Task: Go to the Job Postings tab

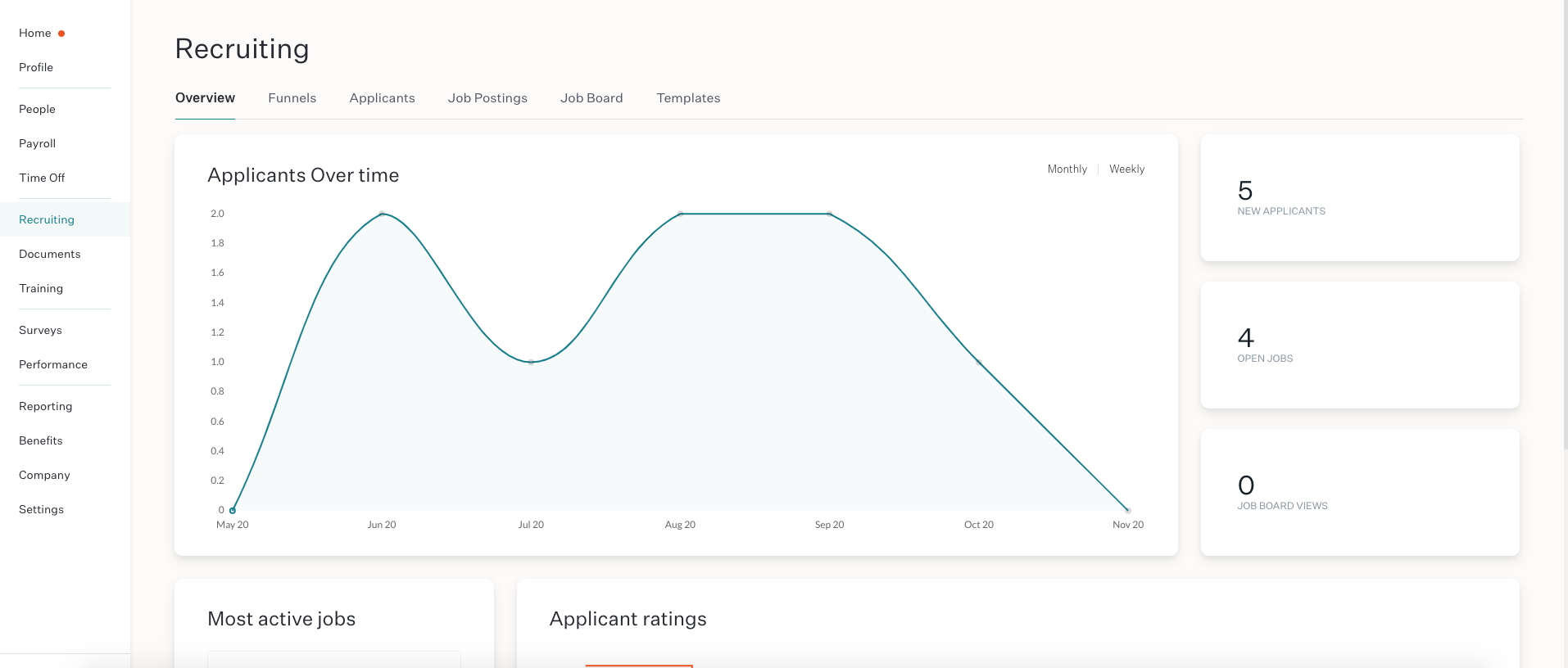Action: pyautogui.click(x=487, y=98)
